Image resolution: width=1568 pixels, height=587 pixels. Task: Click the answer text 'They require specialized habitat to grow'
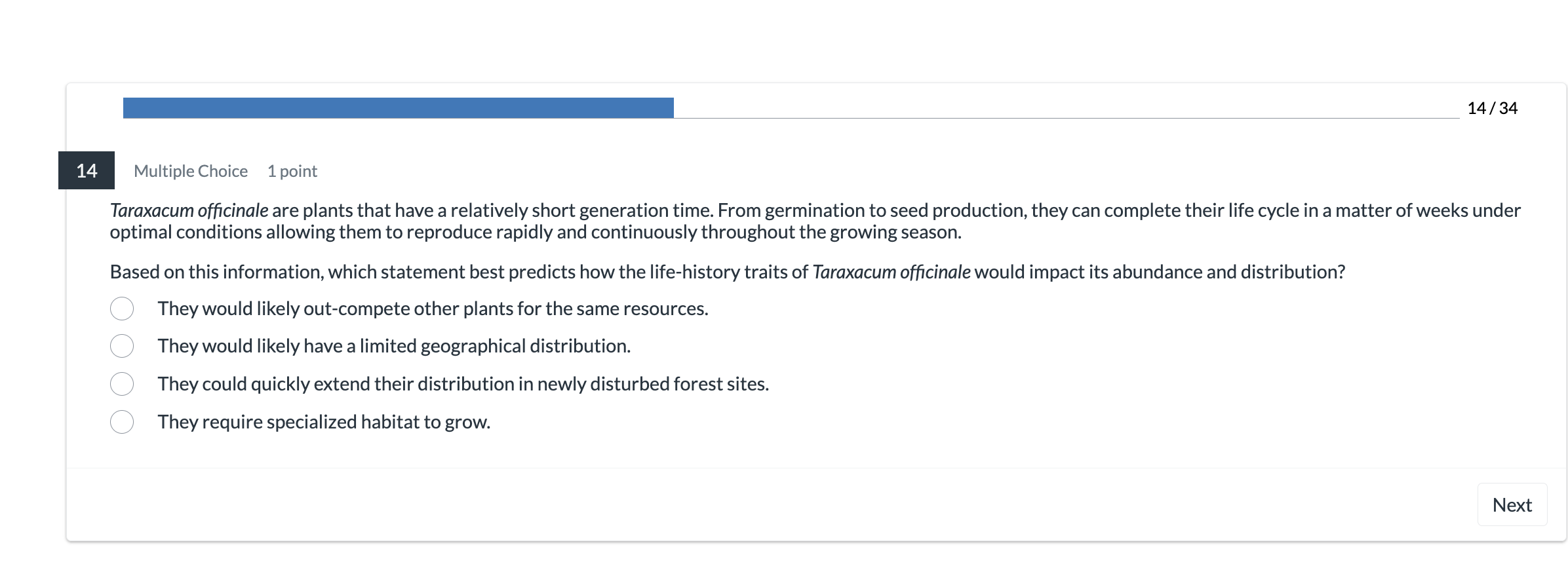tap(324, 422)
